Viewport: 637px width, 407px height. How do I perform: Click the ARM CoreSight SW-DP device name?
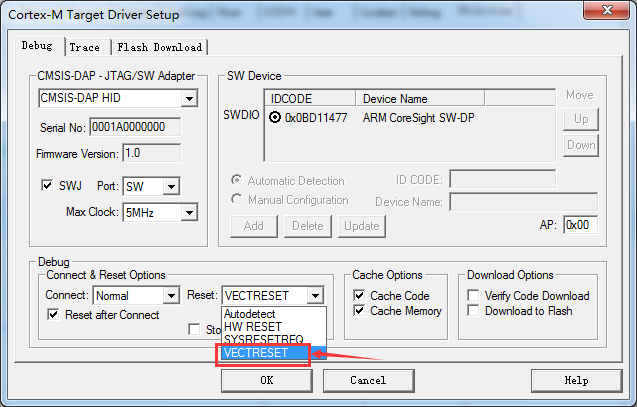click(x=418, y=118)
